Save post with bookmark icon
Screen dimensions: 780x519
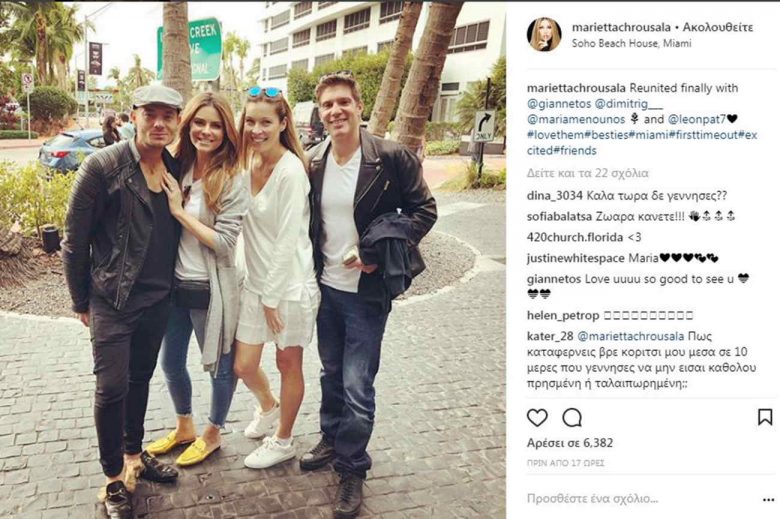tap(765, 417)
